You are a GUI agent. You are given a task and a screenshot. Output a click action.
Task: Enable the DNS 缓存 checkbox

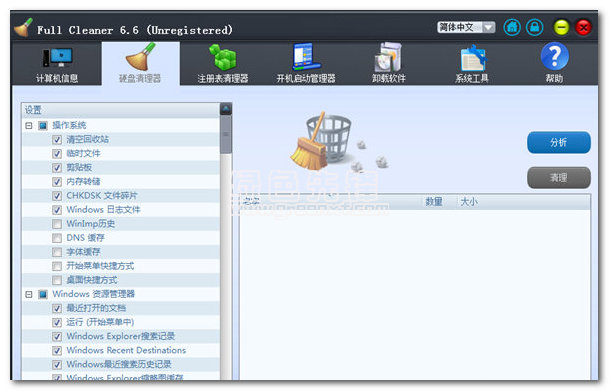tap(57, 238)
